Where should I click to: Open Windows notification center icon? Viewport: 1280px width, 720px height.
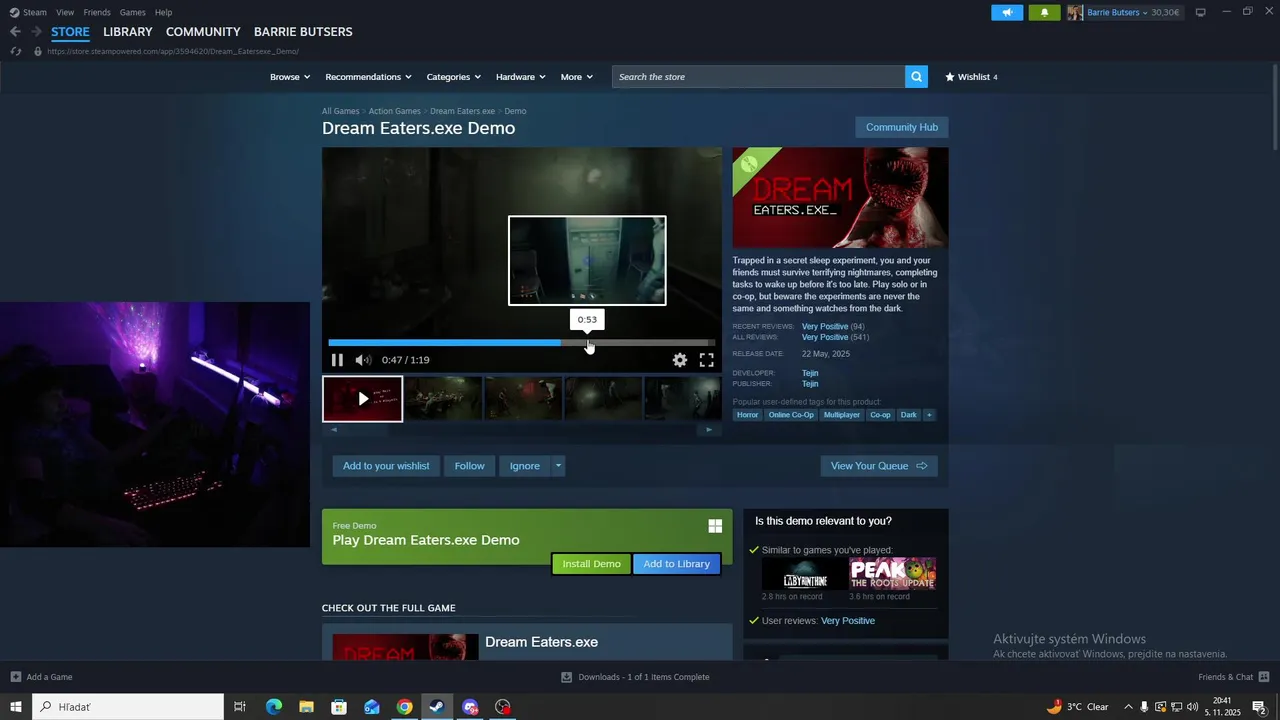point(1260,707)
